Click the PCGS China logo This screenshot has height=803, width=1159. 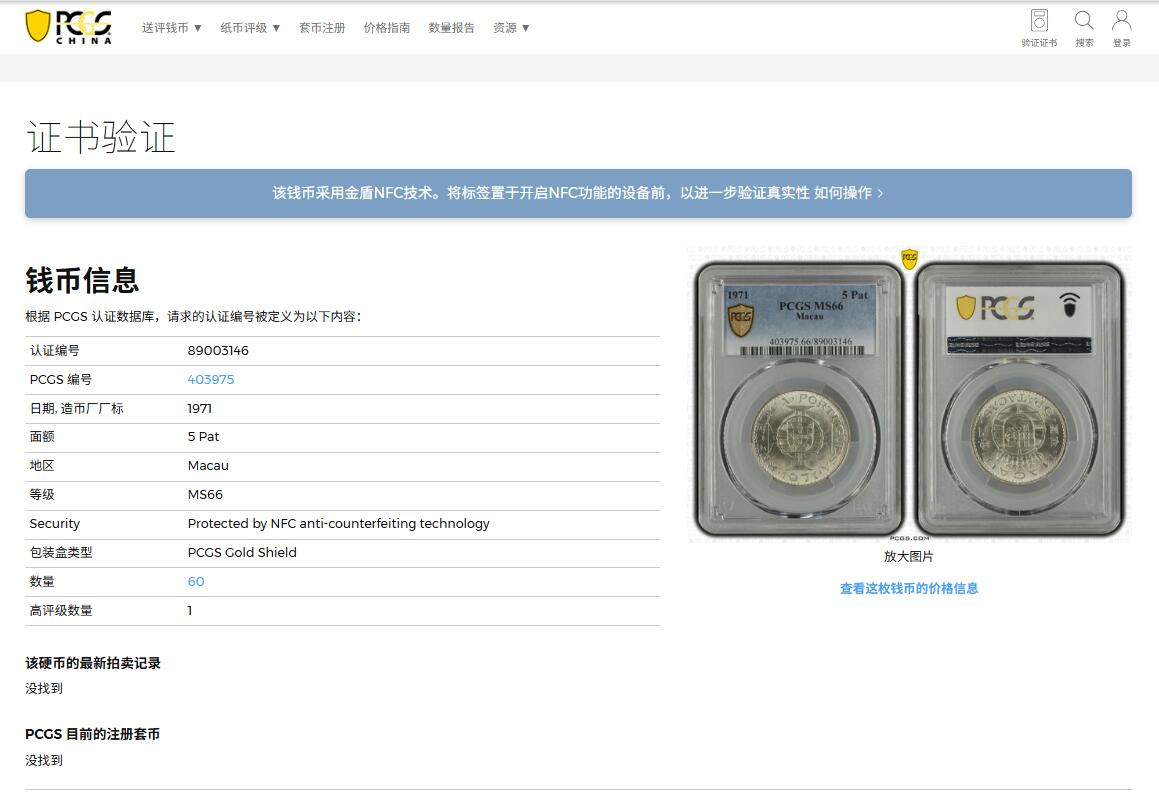[x=69, y=27]
